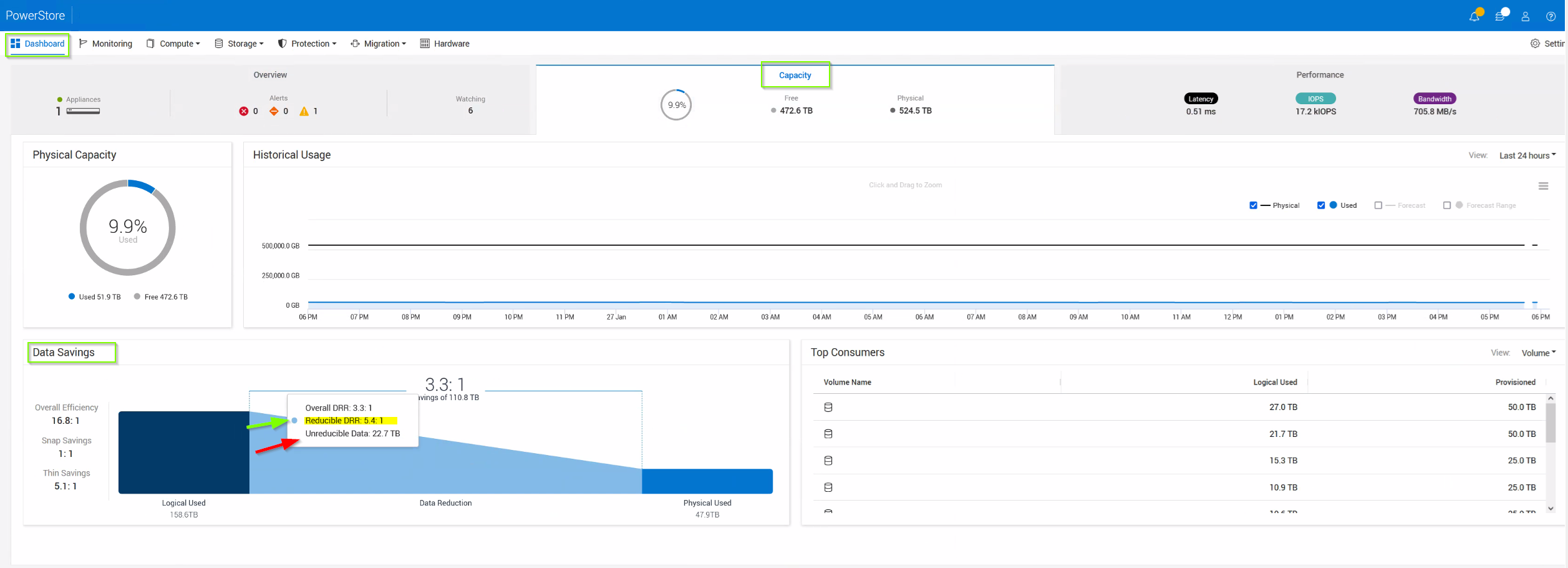The image size is (1568, 568).
Task: Disable the Used checkbox on Historical Usage
Action: [x=1321, y=205]
